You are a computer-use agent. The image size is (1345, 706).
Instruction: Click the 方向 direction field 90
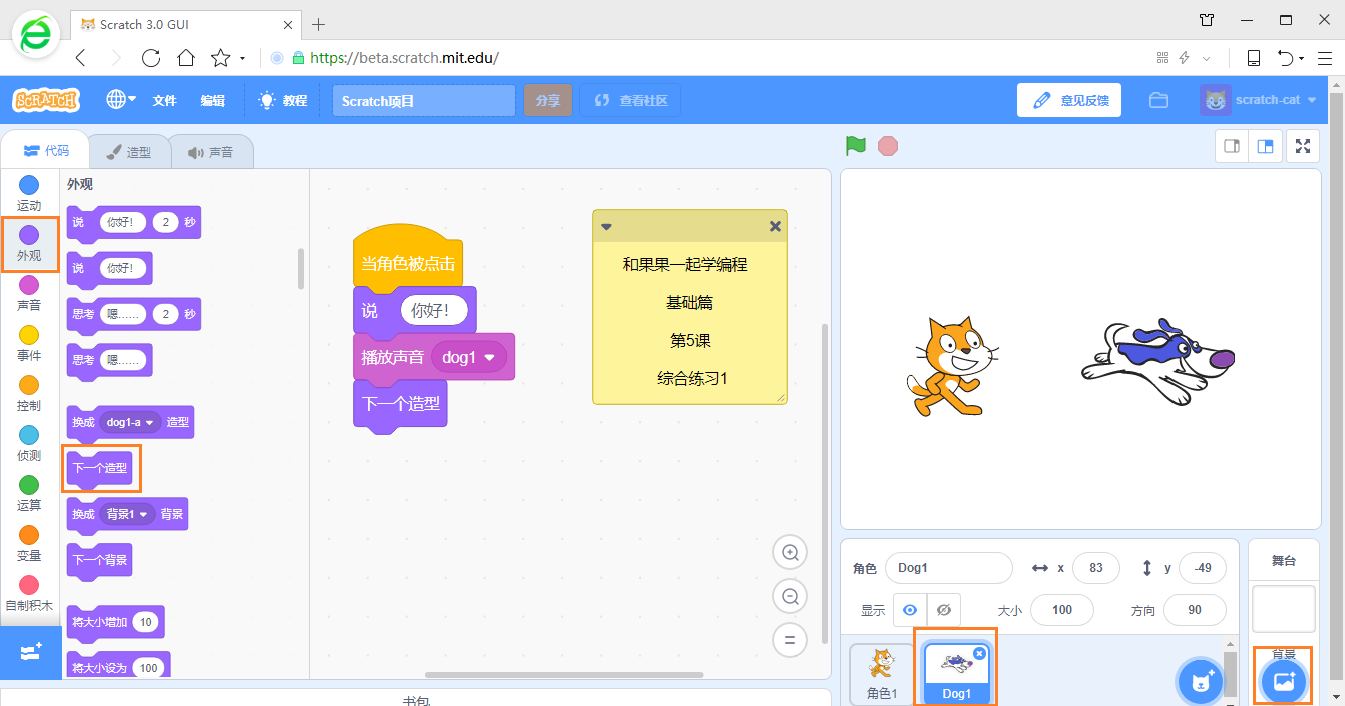(1195, 610)
